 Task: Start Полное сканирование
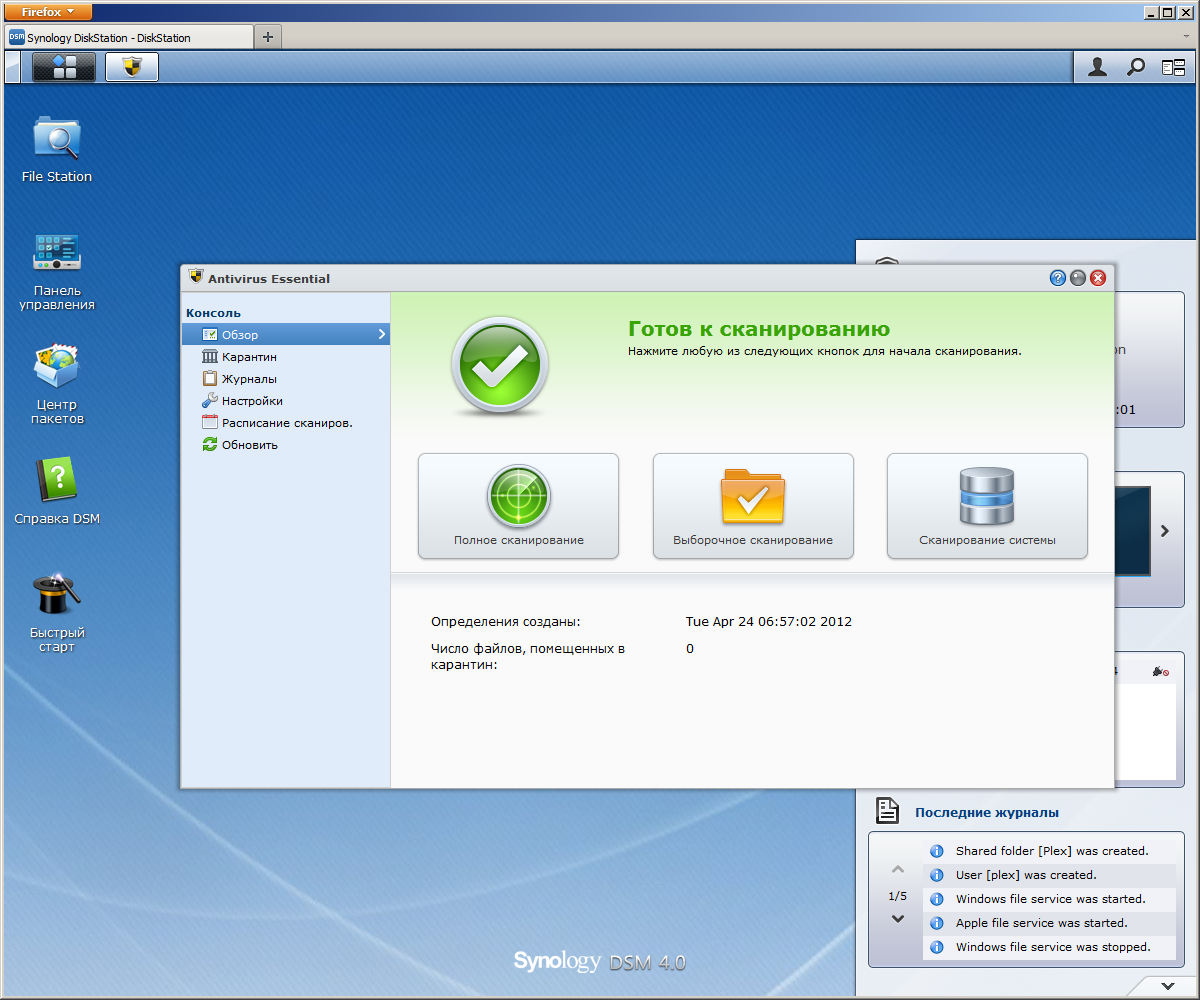[x=518, y=506]
